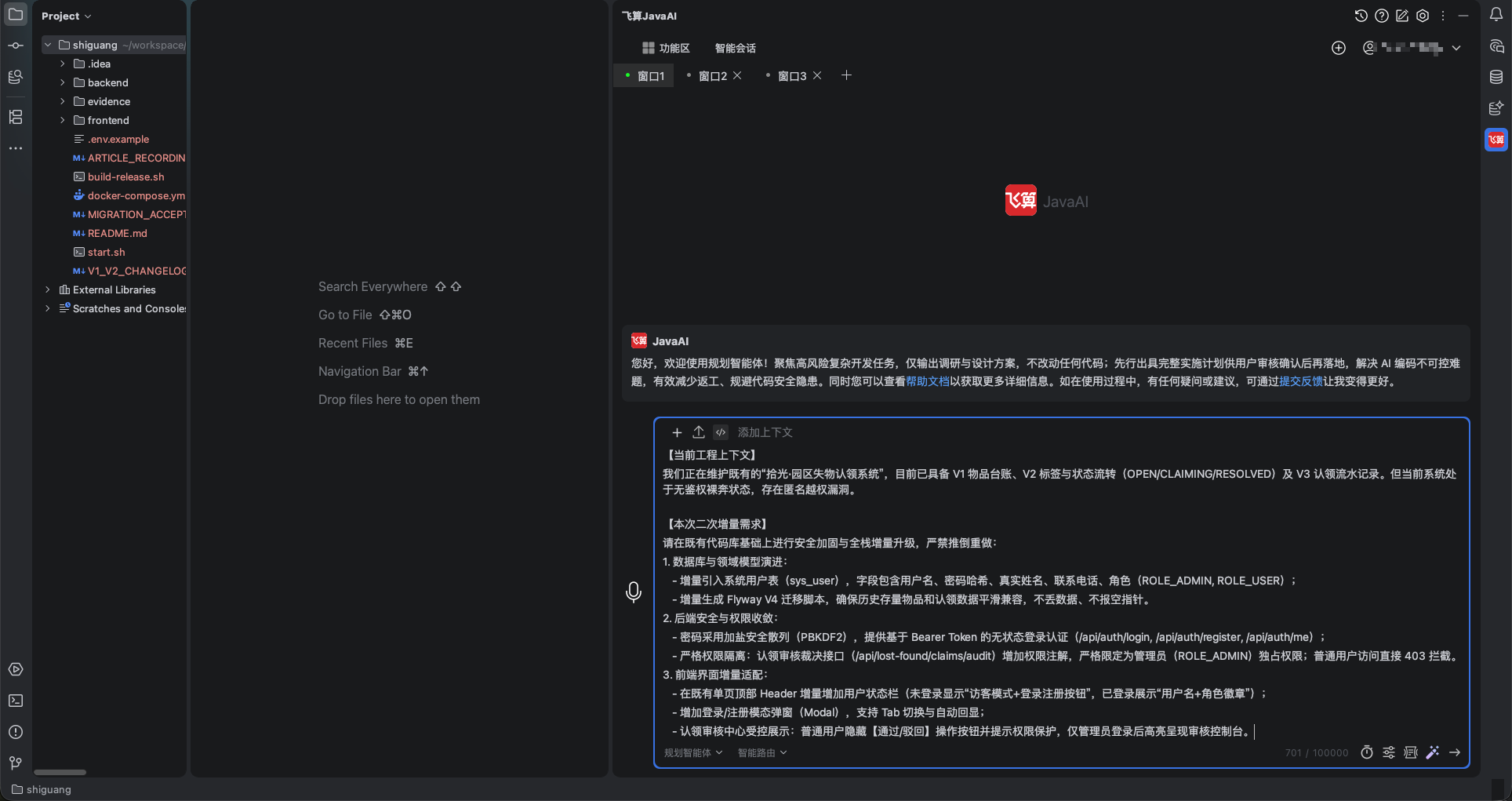Open the sliders settings icon in the input footer

(x=1389, y=752)
